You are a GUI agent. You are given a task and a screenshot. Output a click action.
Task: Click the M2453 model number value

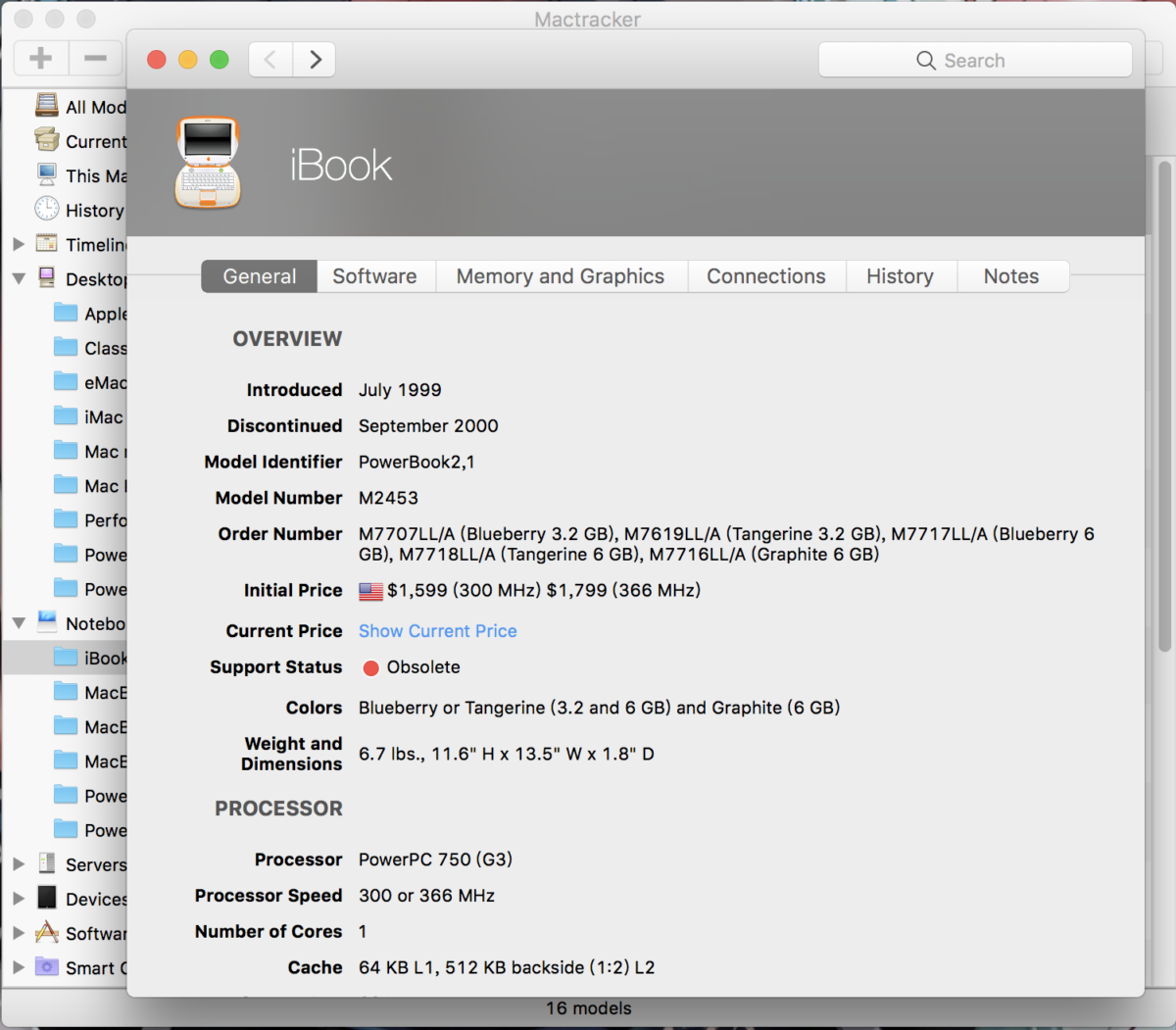coord(388,498)
